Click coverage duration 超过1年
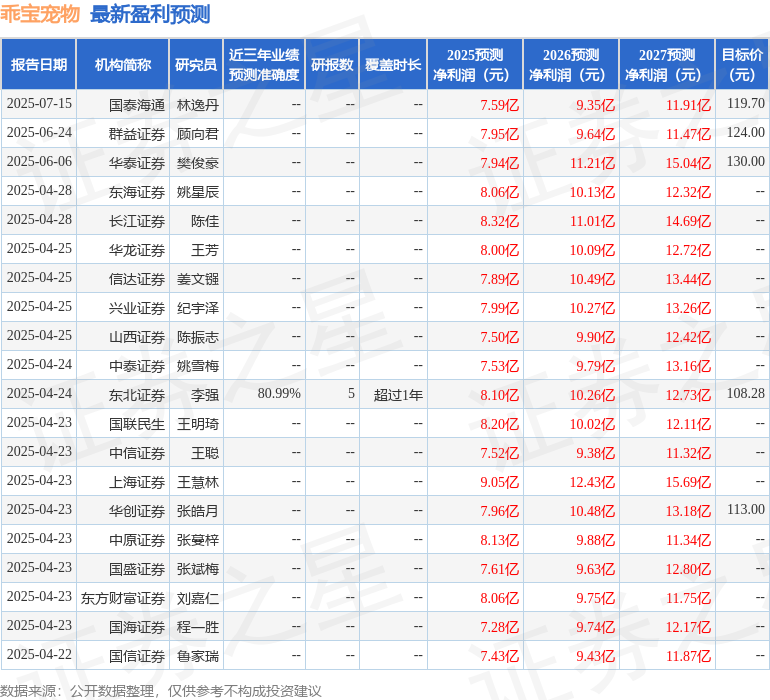 click(398, 395)
